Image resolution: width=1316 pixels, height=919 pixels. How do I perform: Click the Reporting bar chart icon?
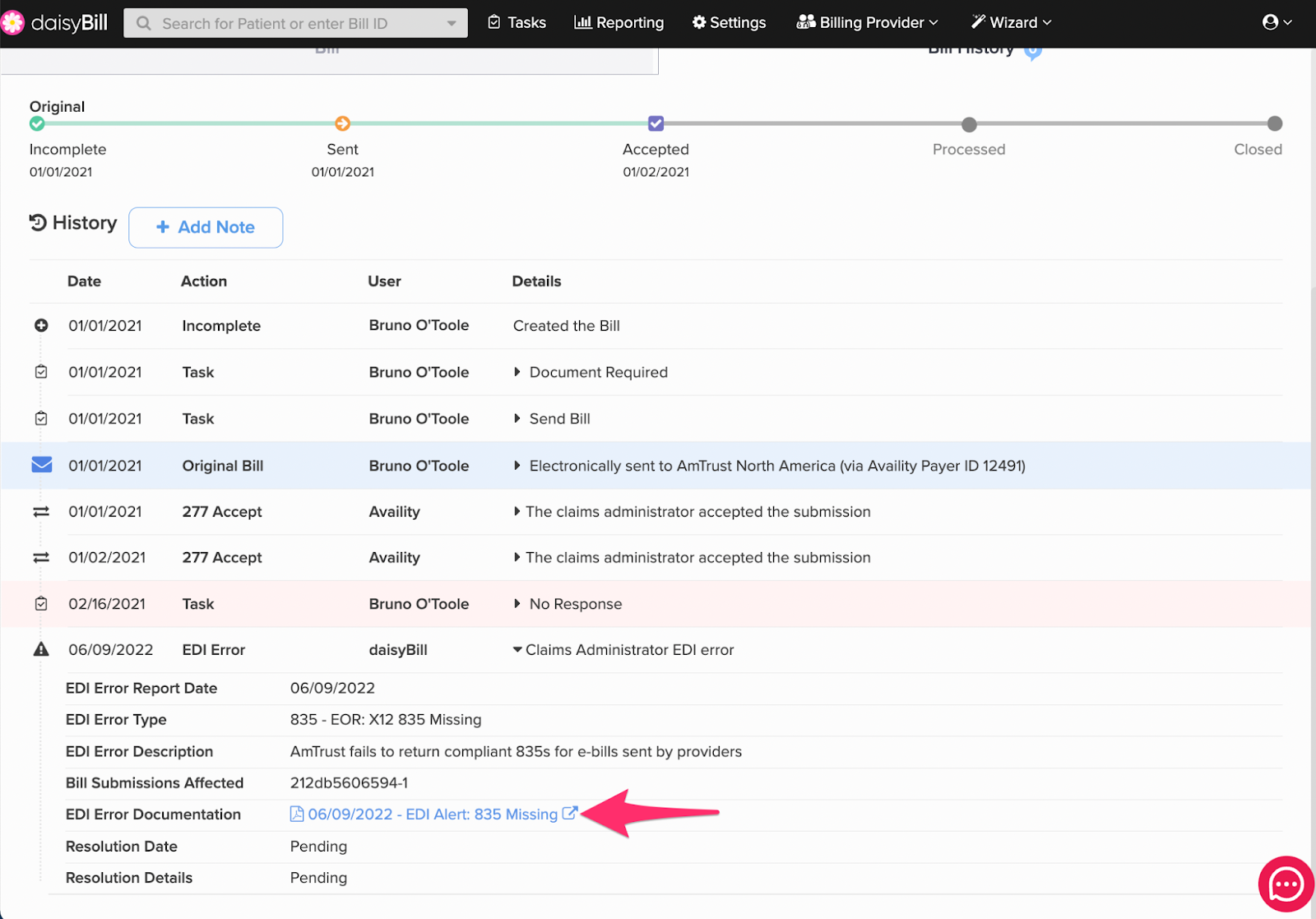tap(582, 22)
